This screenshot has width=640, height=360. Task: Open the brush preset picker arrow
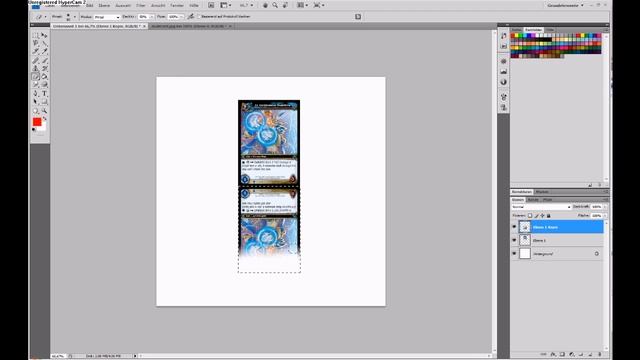point(75,17)
